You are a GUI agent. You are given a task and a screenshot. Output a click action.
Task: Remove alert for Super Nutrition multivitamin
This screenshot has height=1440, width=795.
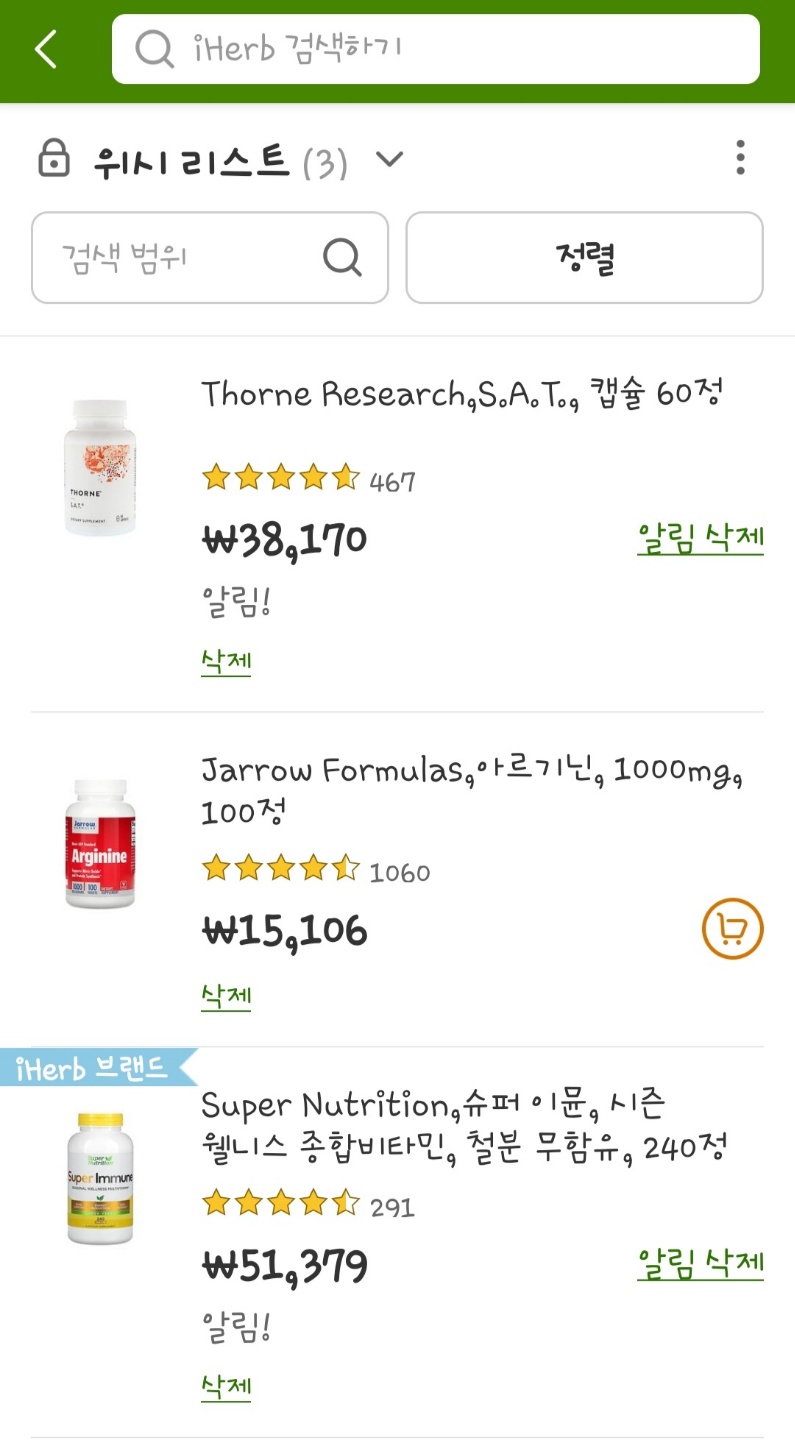700,1263
